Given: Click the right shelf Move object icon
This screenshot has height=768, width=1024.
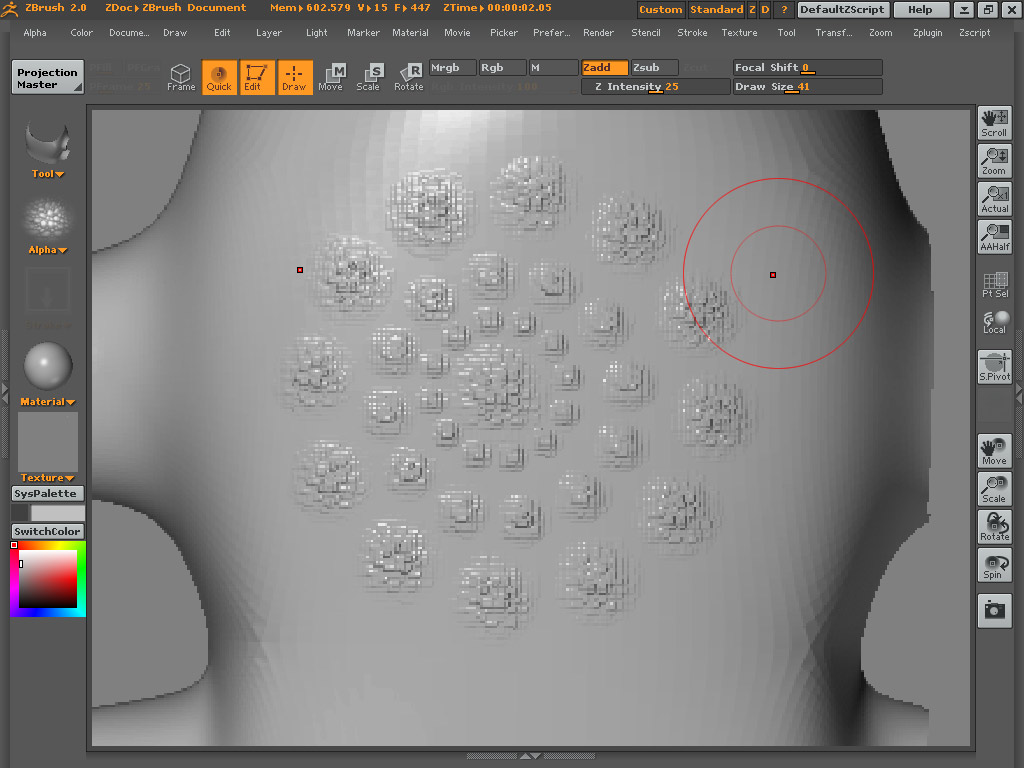Looking at the screenshot, I should pyautogui.click(x=994, y=451).
